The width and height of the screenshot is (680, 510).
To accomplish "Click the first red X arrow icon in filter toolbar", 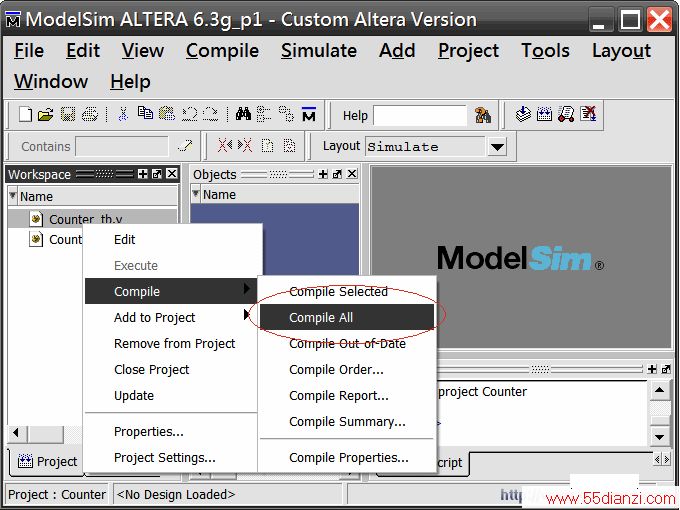I will 225,145.
